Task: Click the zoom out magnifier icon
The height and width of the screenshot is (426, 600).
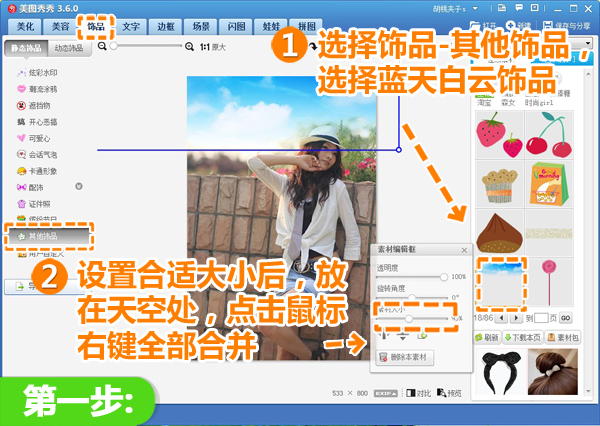Action: click(x=102, y=46)
